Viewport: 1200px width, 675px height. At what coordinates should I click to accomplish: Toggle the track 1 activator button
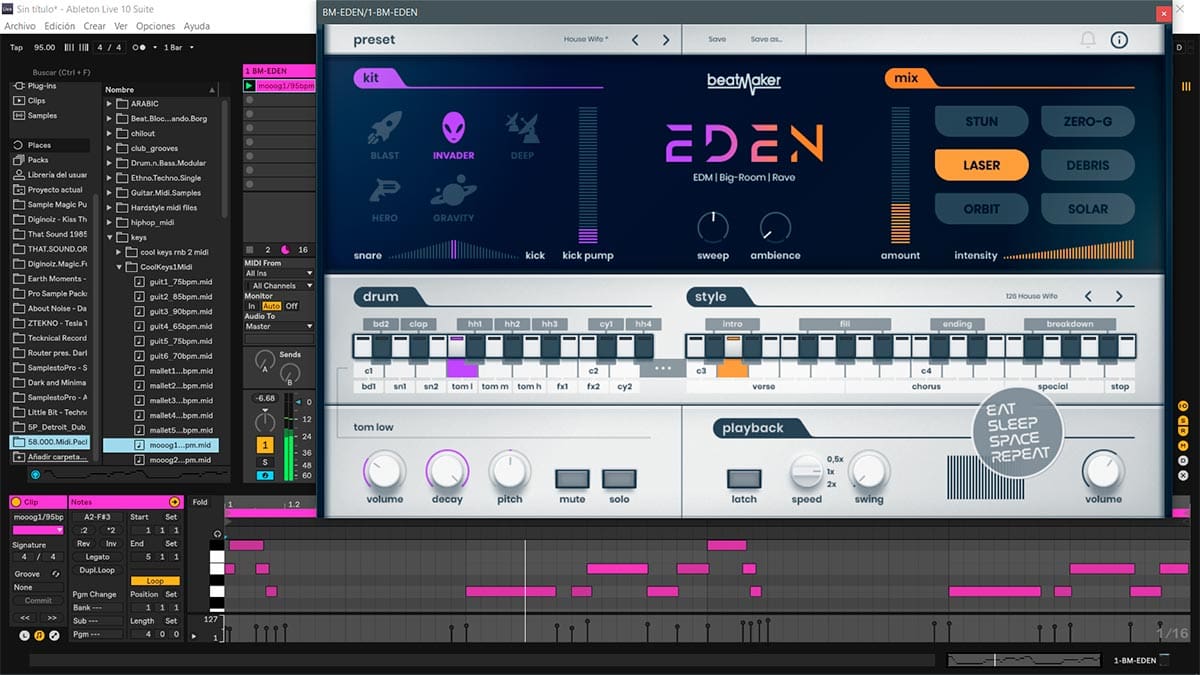coord(265,445)
